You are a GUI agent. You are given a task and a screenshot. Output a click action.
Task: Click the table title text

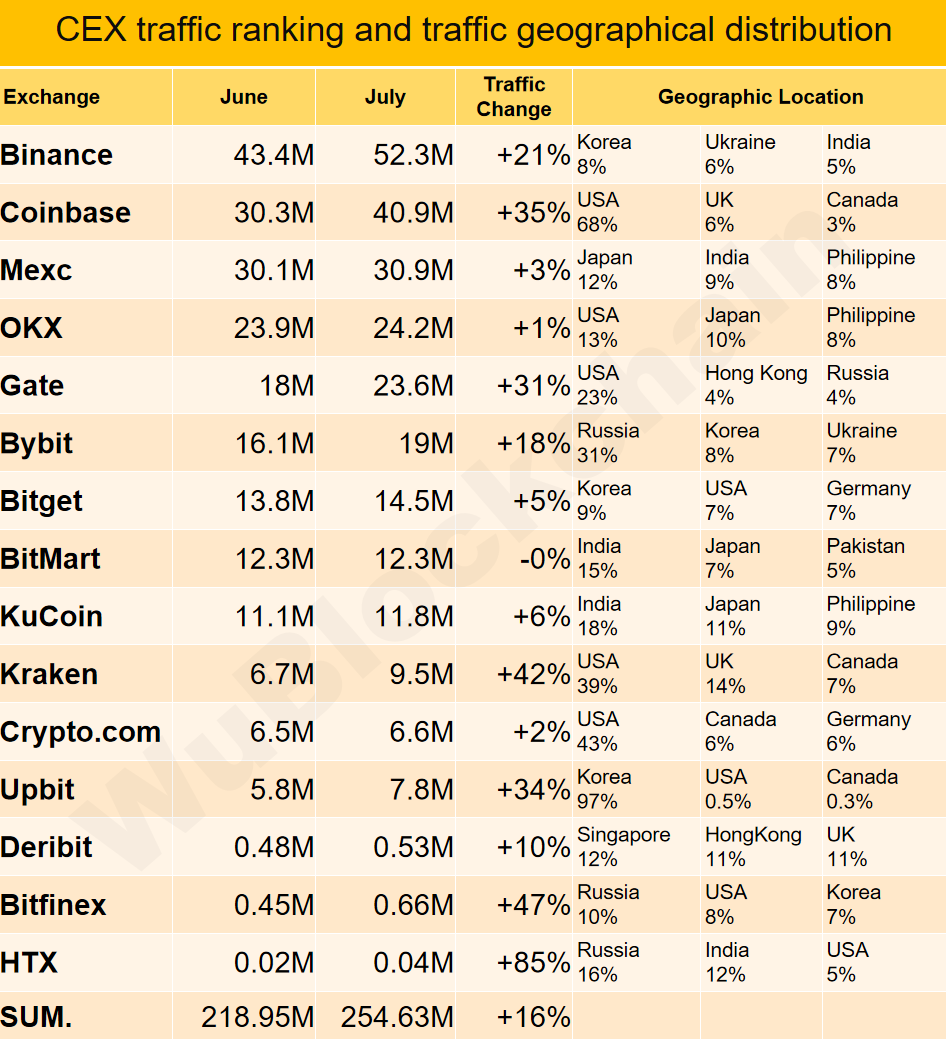pyautogui.click(x=473, y=30)
